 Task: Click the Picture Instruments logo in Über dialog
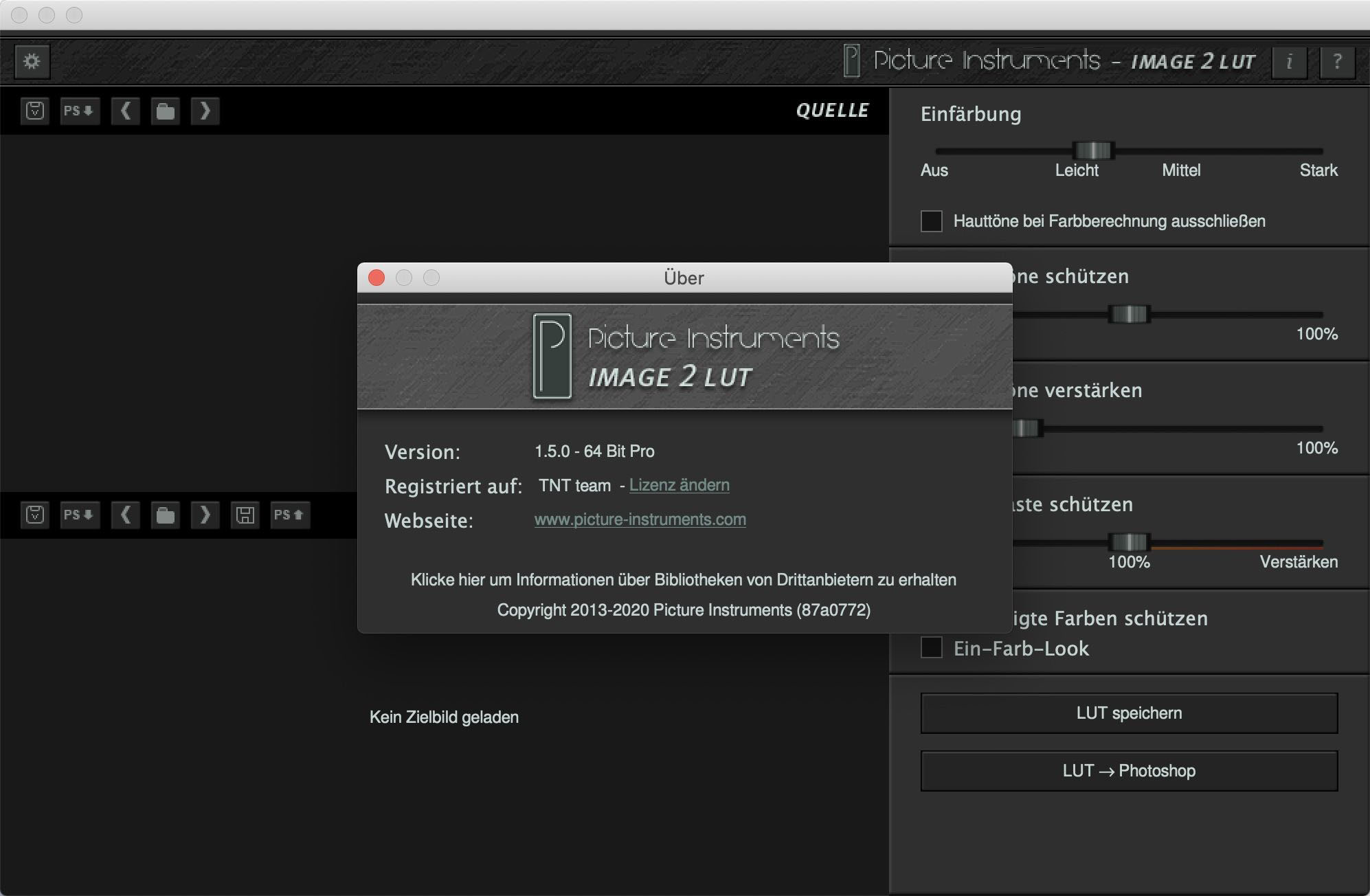tap(552, 357)
